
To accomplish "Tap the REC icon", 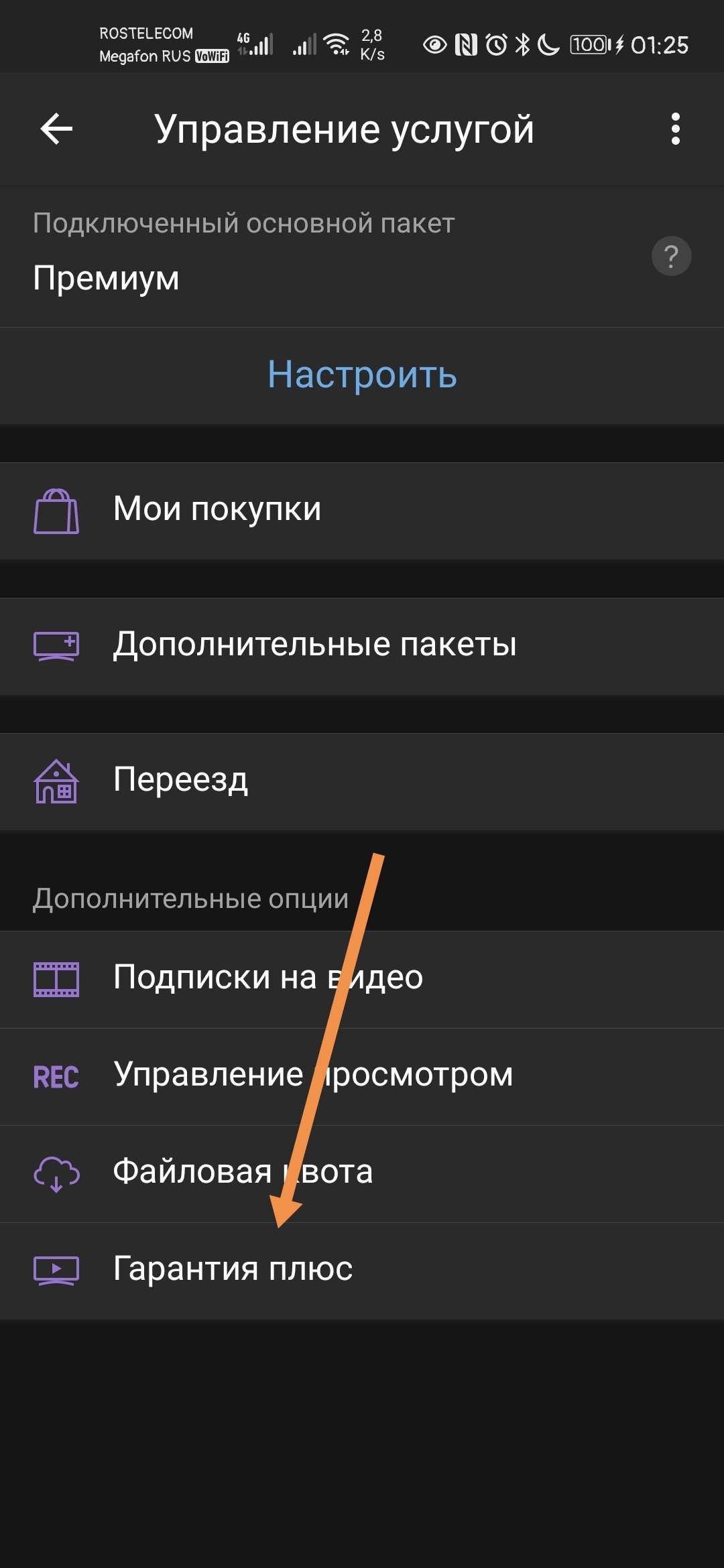I will pyautogui.click(x=56, y=1077).
